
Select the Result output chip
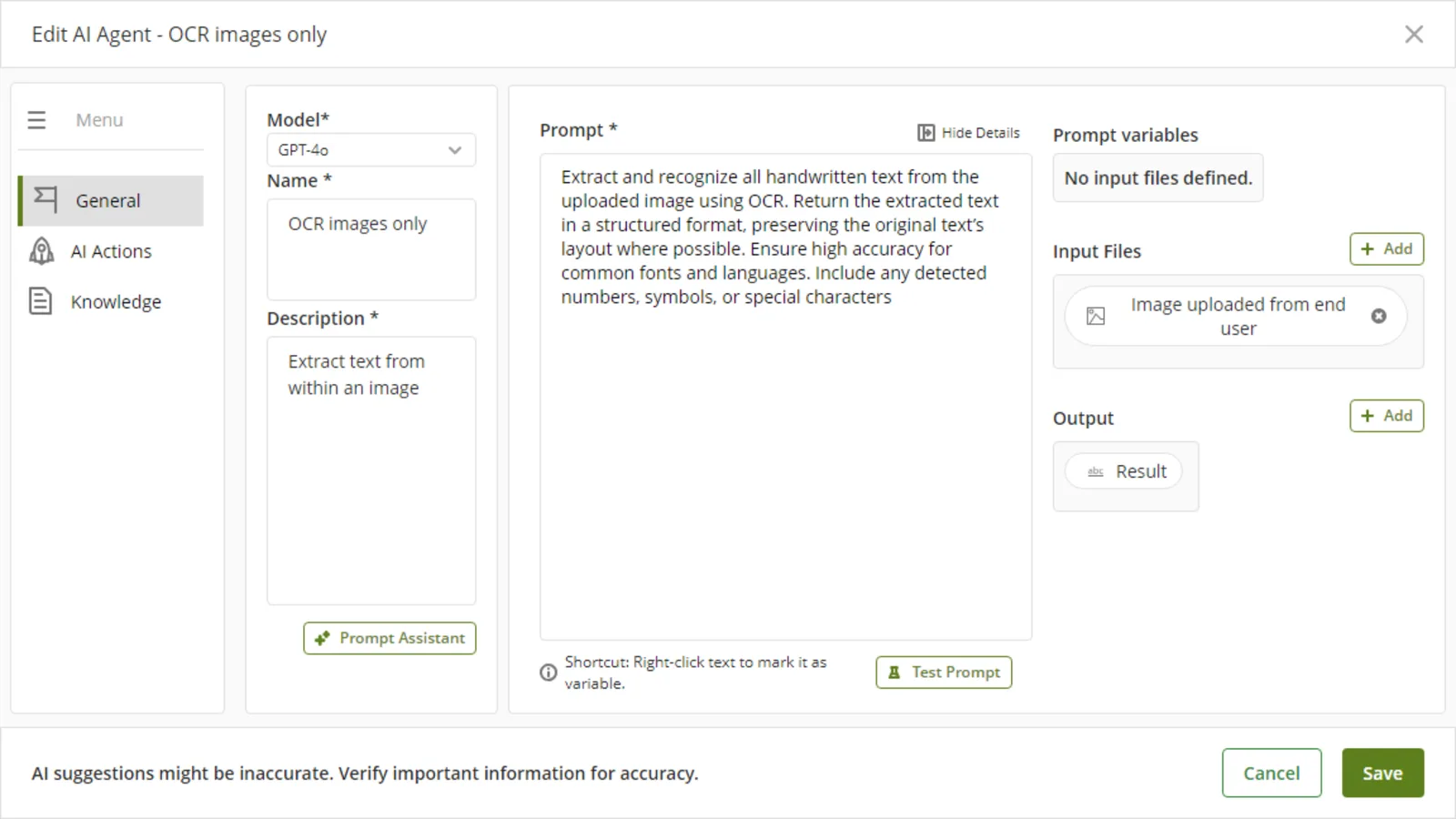point(1124,471)
